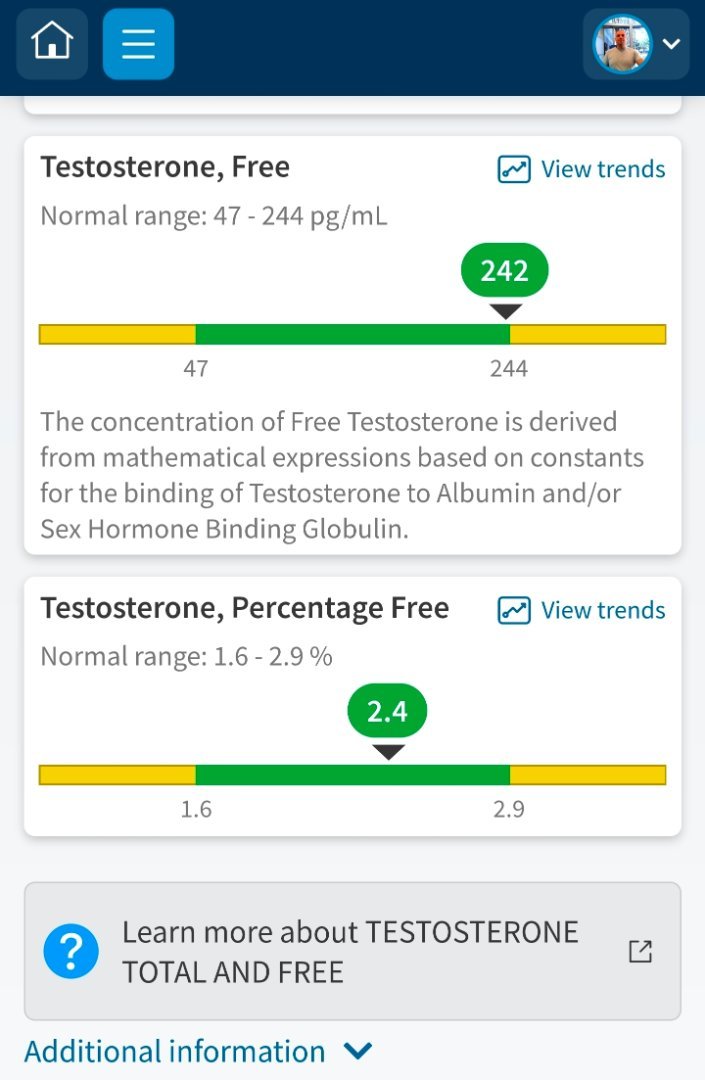Click the Free Testosterone trends chart icon
This screenshot has width=705, height=1080.
(514, 169)
